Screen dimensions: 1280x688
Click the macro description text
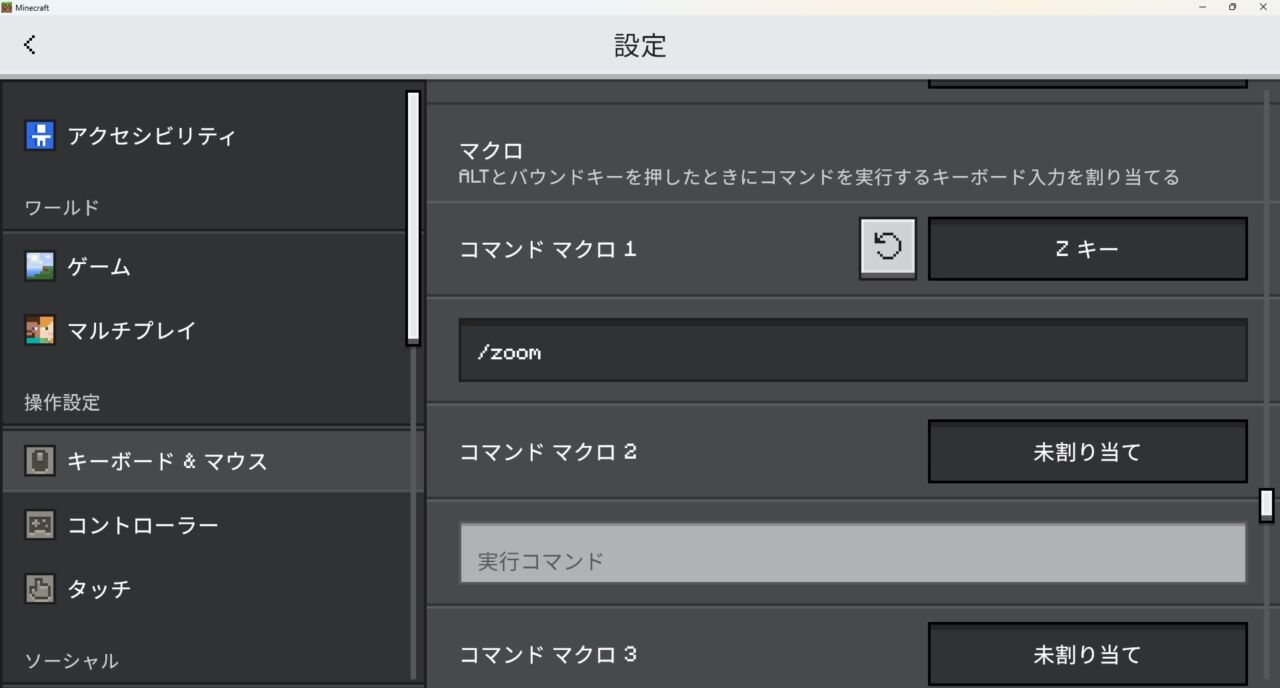819,178
